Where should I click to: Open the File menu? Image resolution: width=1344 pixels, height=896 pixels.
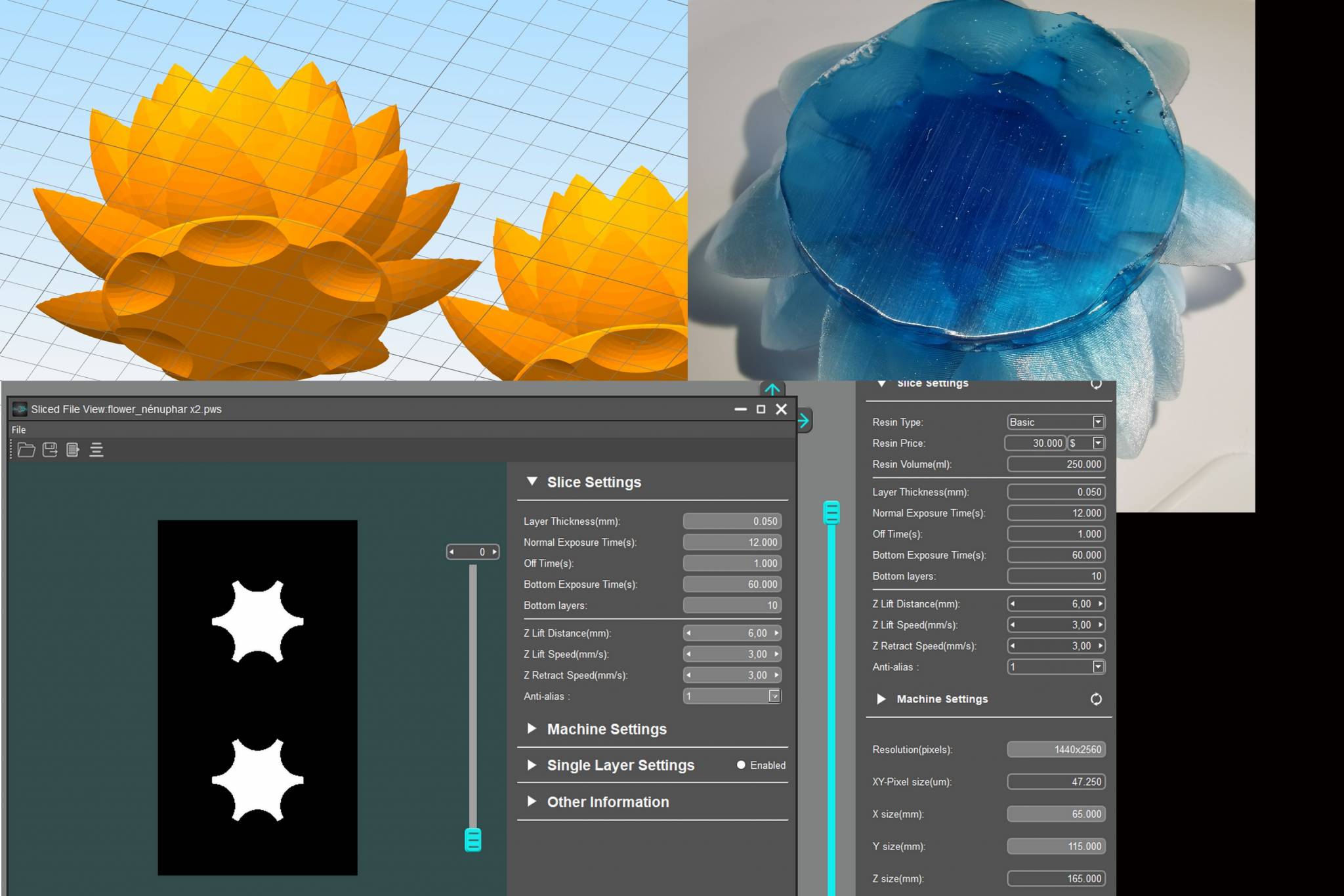pos(18,430)
